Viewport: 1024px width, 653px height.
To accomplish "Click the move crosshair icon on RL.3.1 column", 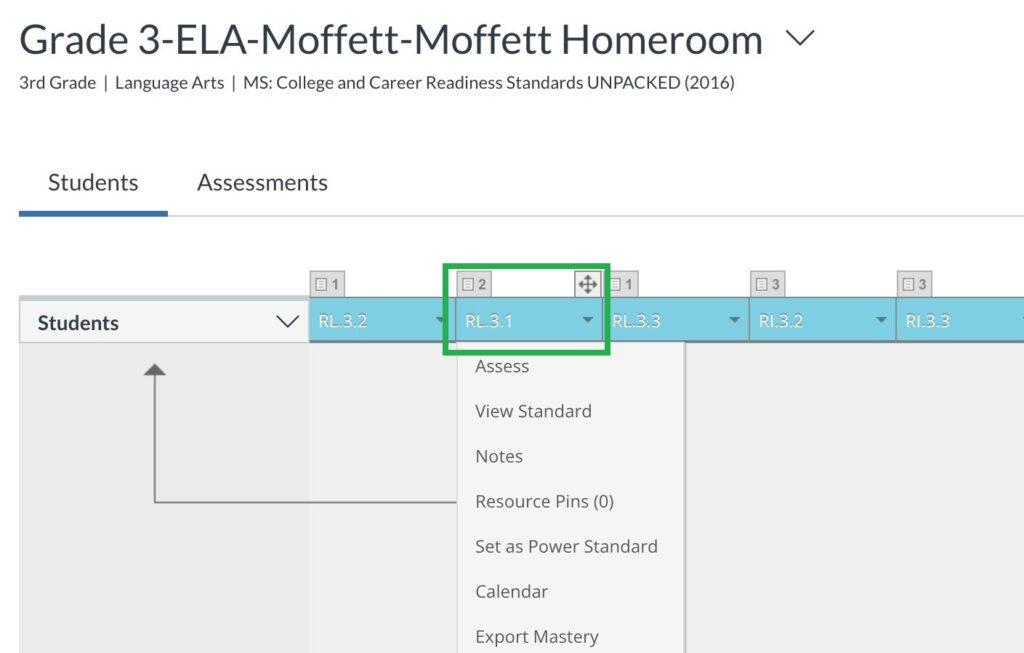I will tap(588, 283).
